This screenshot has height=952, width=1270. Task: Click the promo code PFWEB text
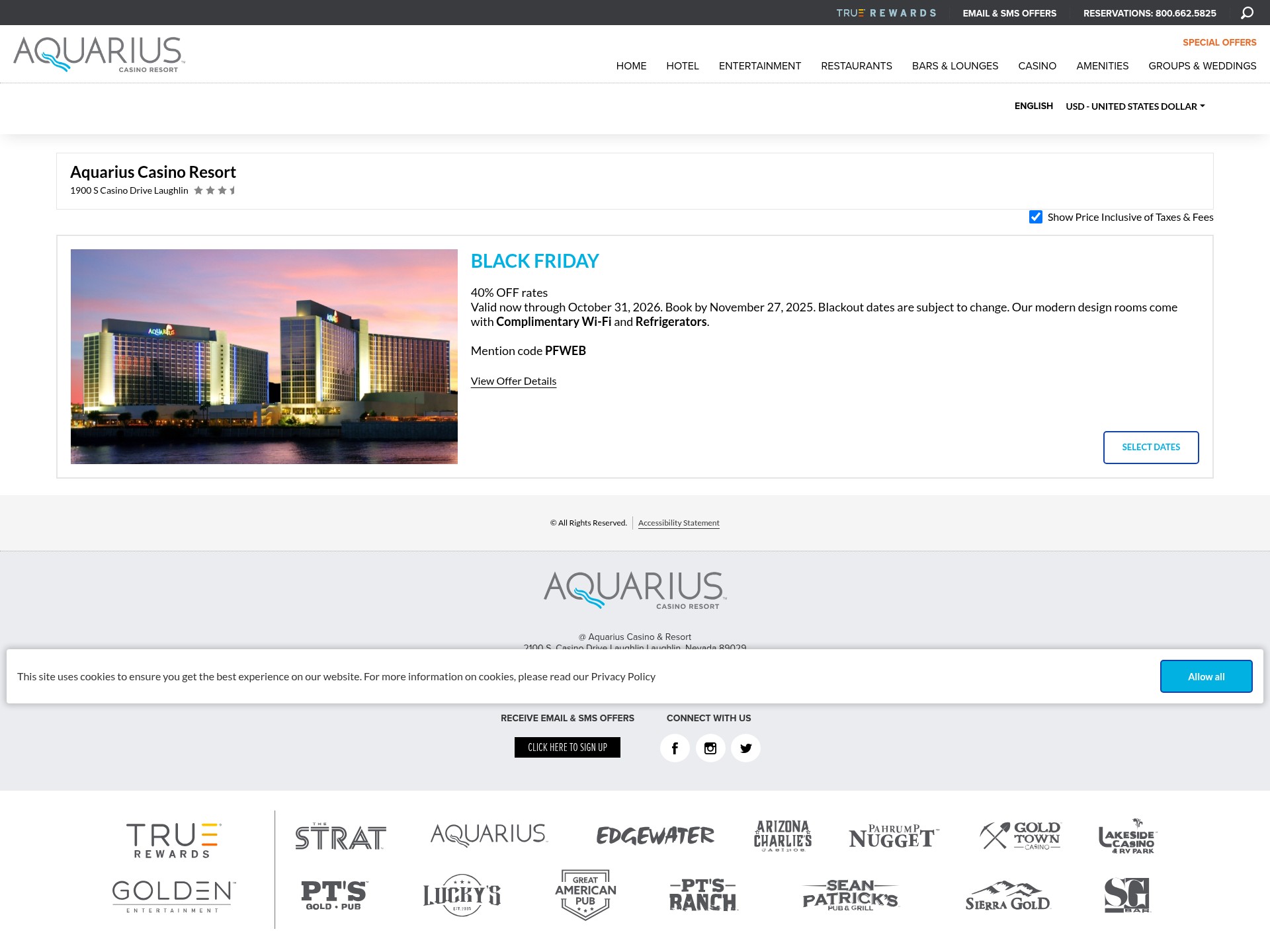(566, 351)
